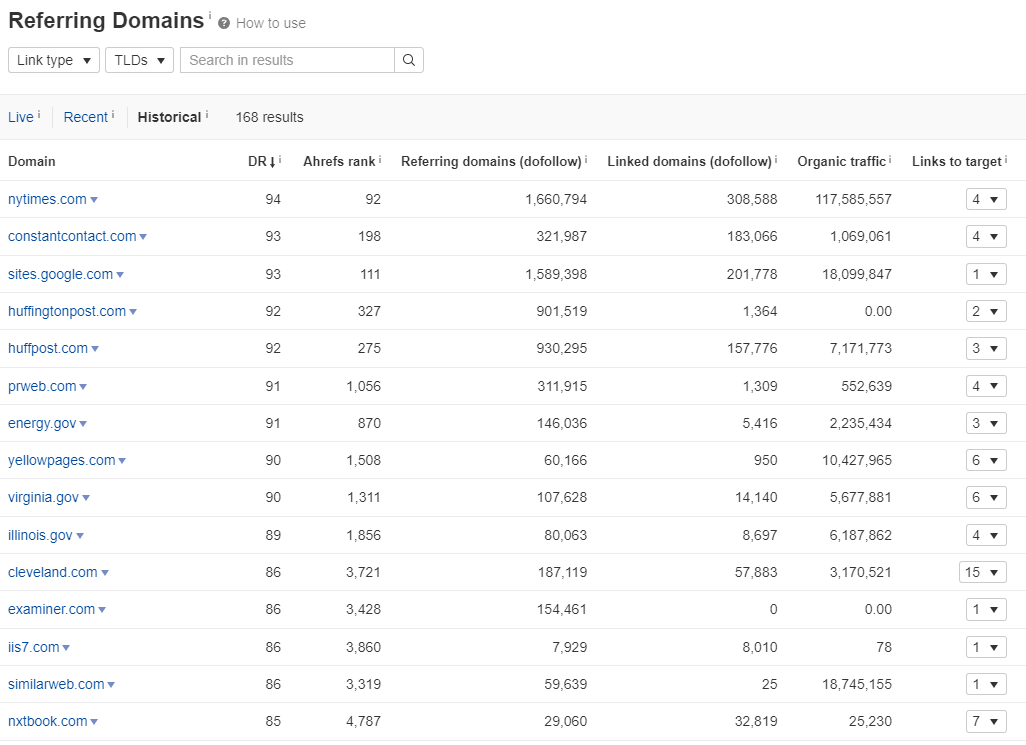Open the similarweb.com domain link
The width and height of the screenshot is (1026, 745).
(56, 684)
